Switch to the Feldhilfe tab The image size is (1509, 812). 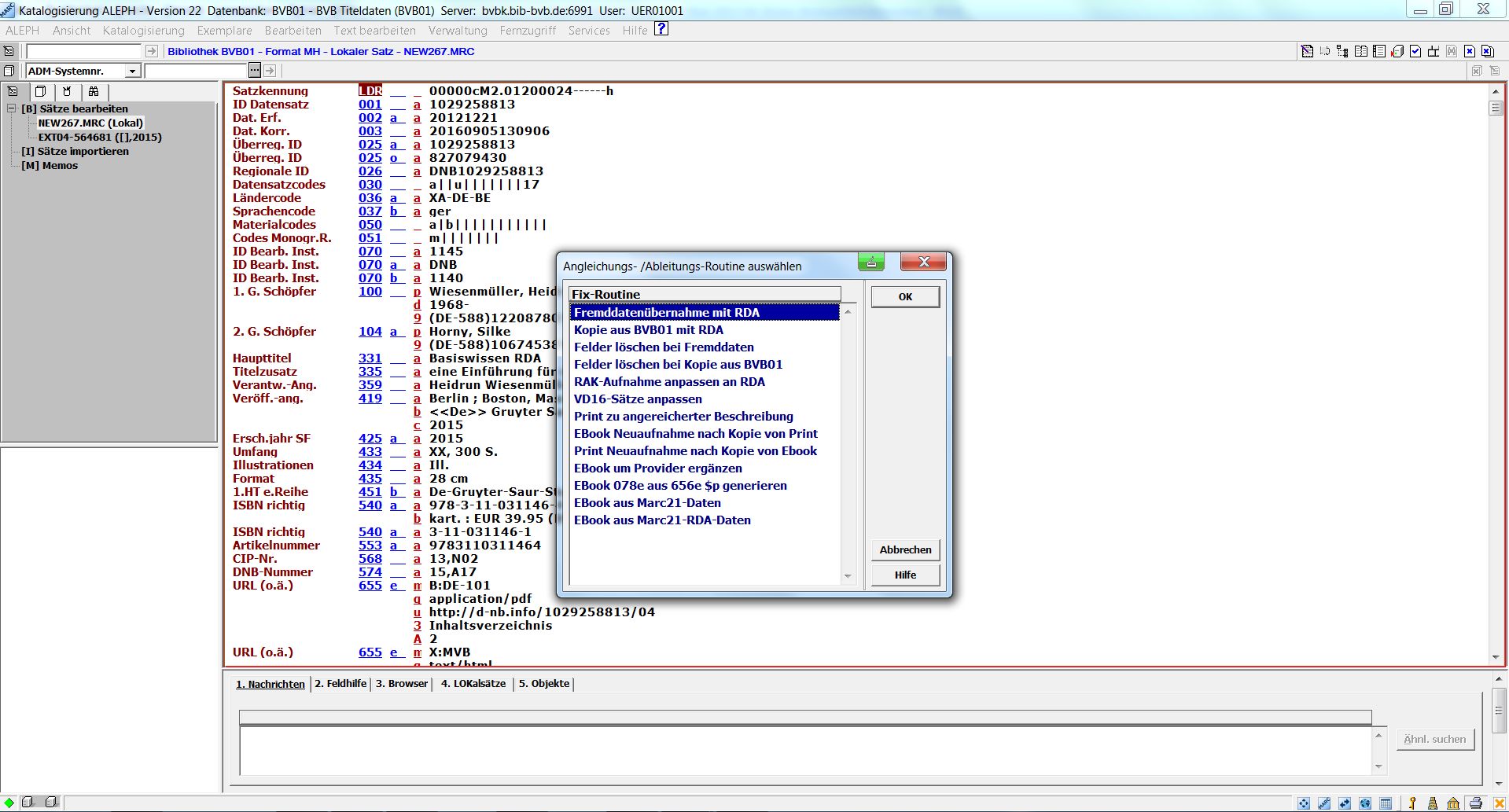click(340, 683)
